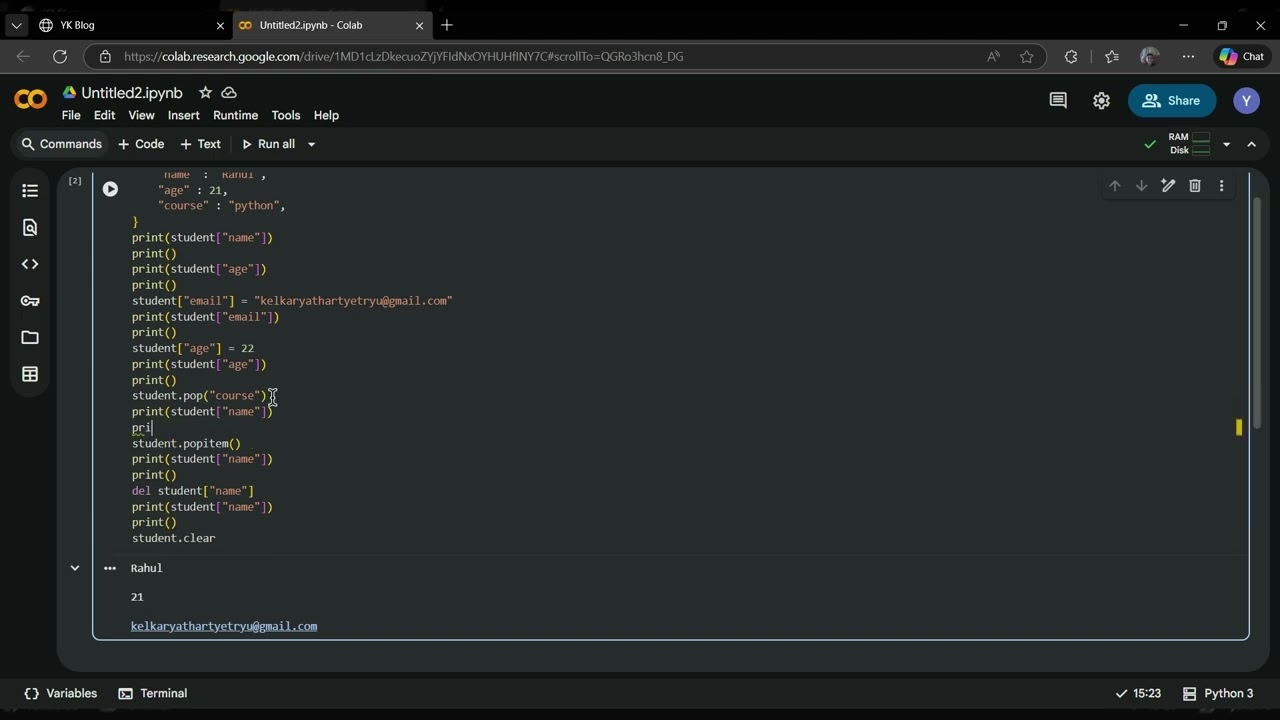Click the notebook title Untitled2.ipynb
Viewport: 1280px width, 720px height.
pos(132,92)
